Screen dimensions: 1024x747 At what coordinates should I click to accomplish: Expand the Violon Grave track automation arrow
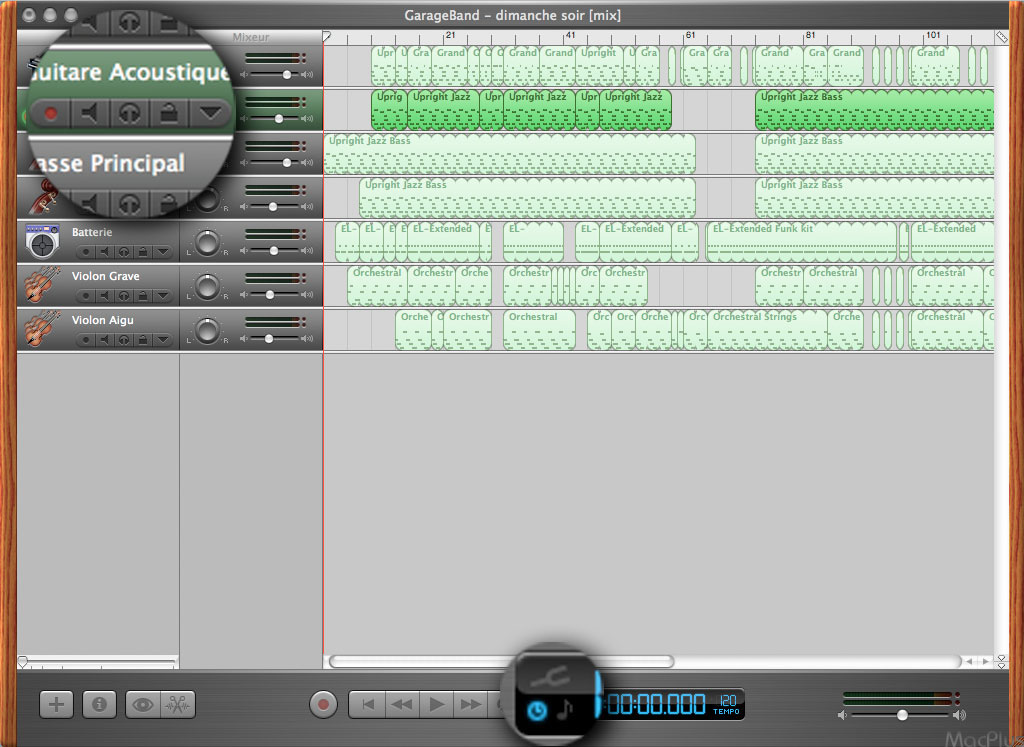[x=162, y=296]
